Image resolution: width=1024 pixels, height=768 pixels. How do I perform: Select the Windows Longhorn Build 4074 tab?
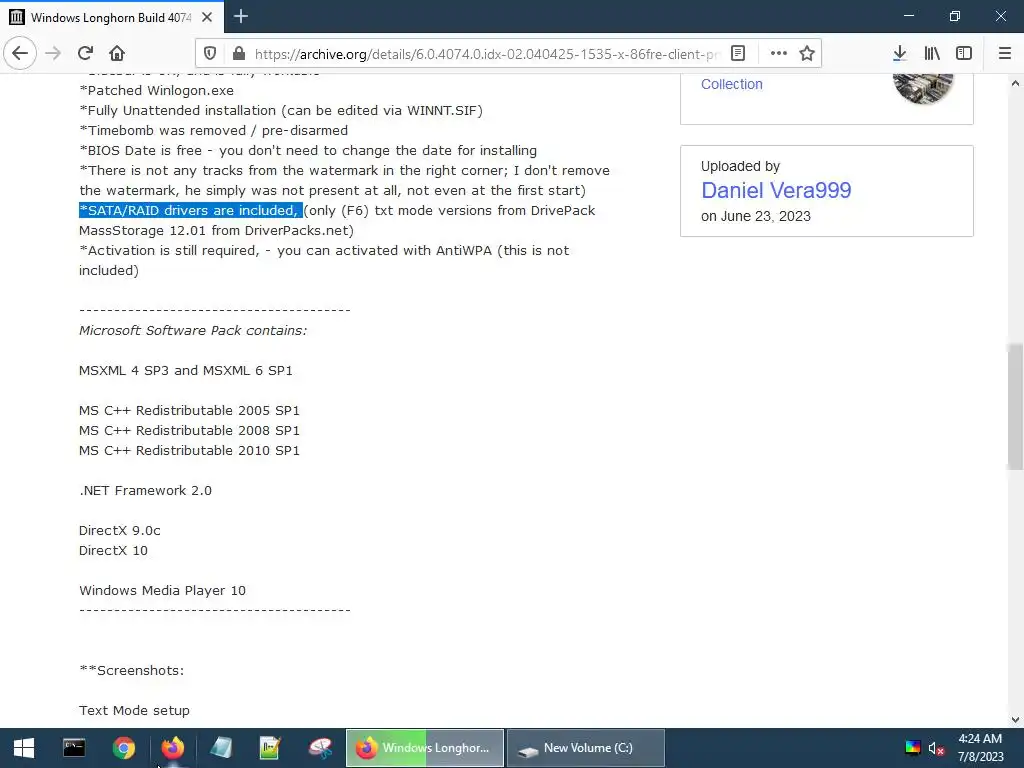point(112,17)
